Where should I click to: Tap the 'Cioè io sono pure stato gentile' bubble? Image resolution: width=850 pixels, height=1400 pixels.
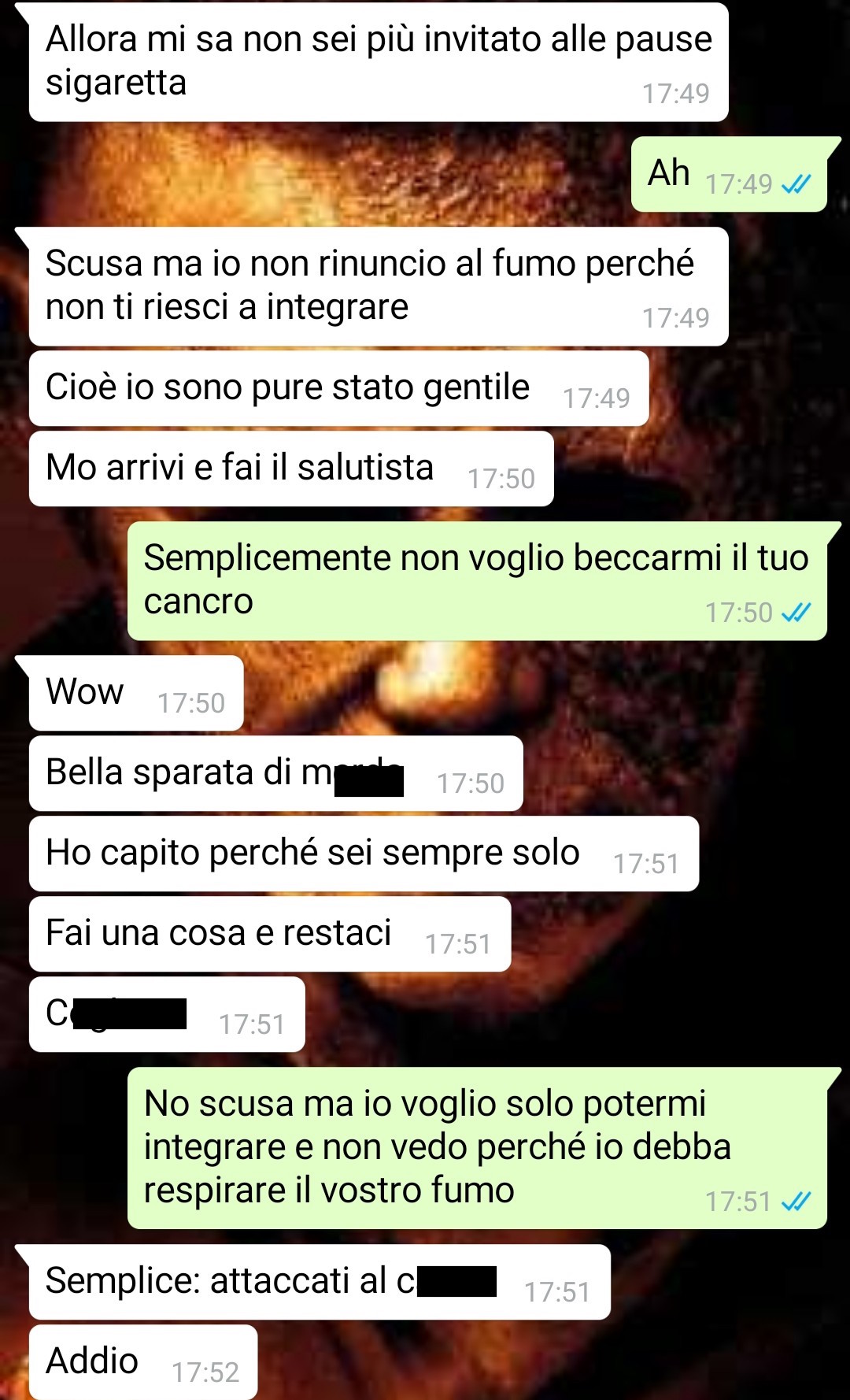(x=338, y=388)
